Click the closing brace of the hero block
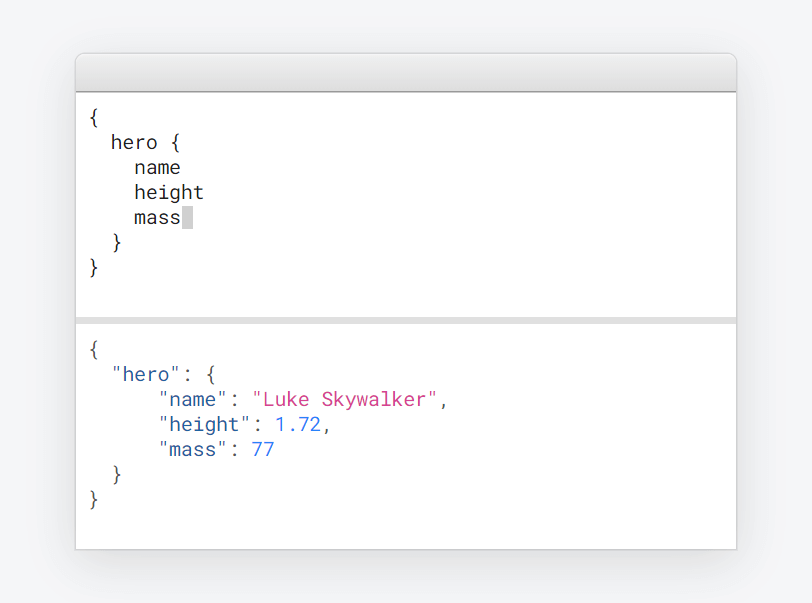This screenshot has height=603, width=812. (117, 242)
